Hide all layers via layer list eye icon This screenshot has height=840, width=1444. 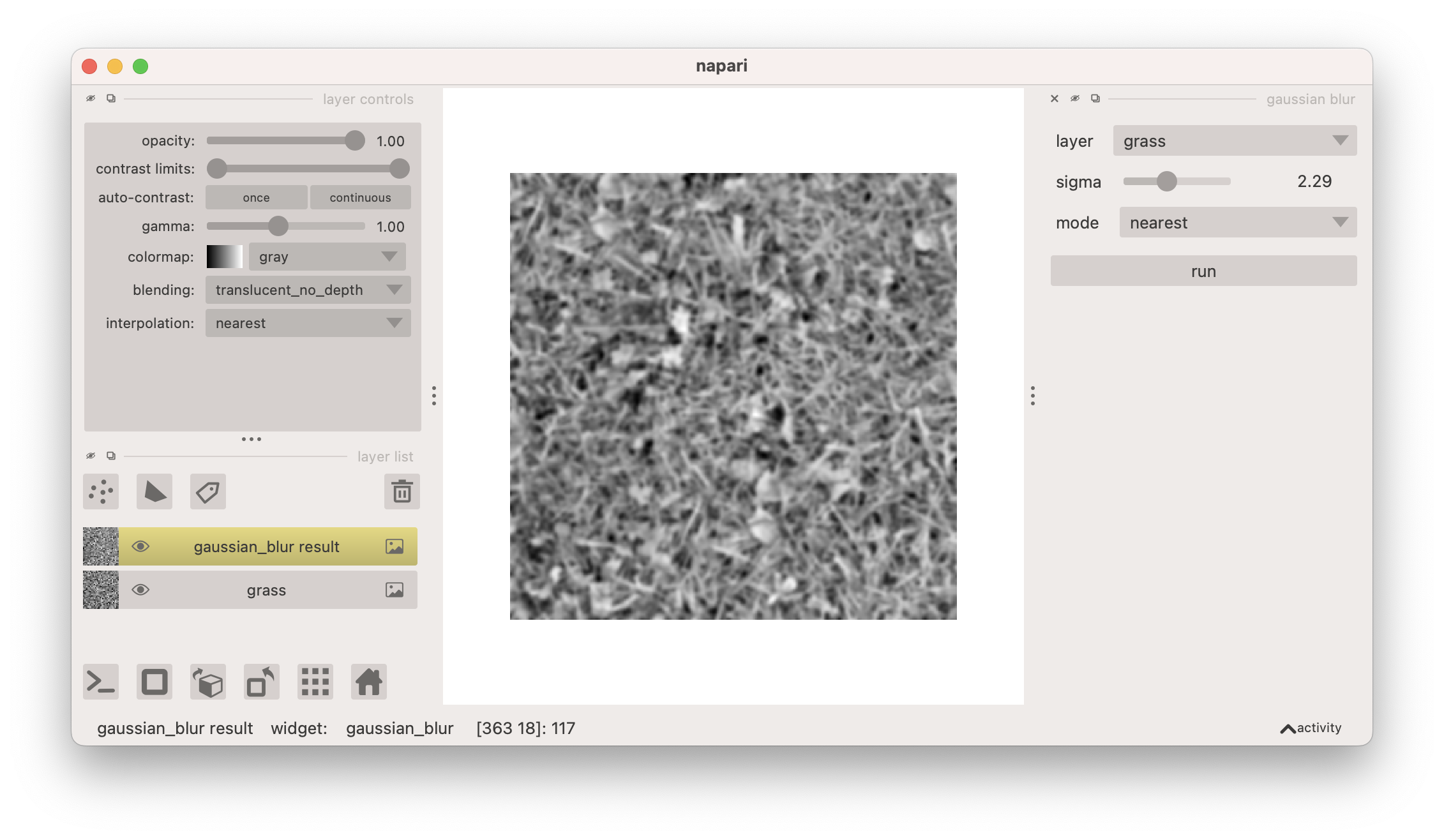coord(90,456)
